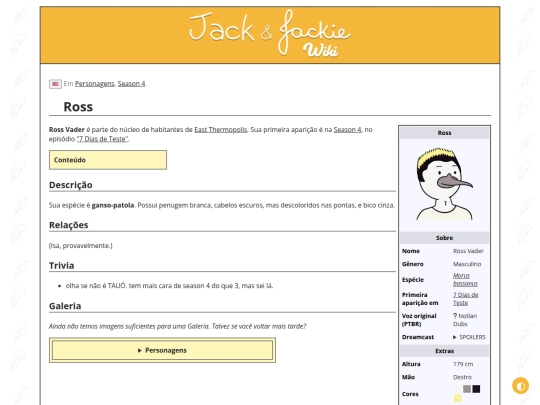The image size is (540, 405).
Task: Expand the Conteúdo table of contents box
Action: pyautogui.click(x=108, y=160)
